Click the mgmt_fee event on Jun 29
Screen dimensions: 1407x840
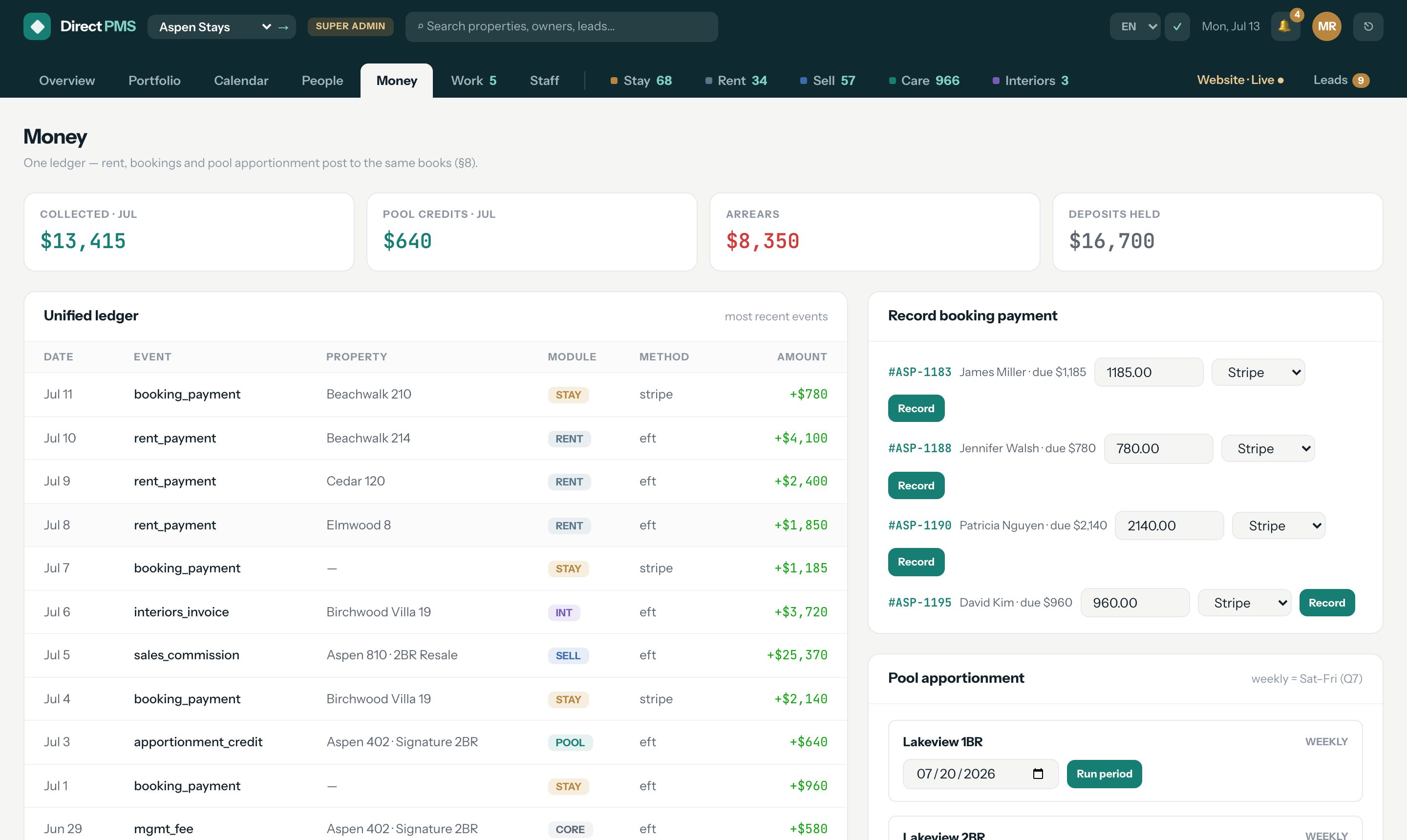pos(164,829)
